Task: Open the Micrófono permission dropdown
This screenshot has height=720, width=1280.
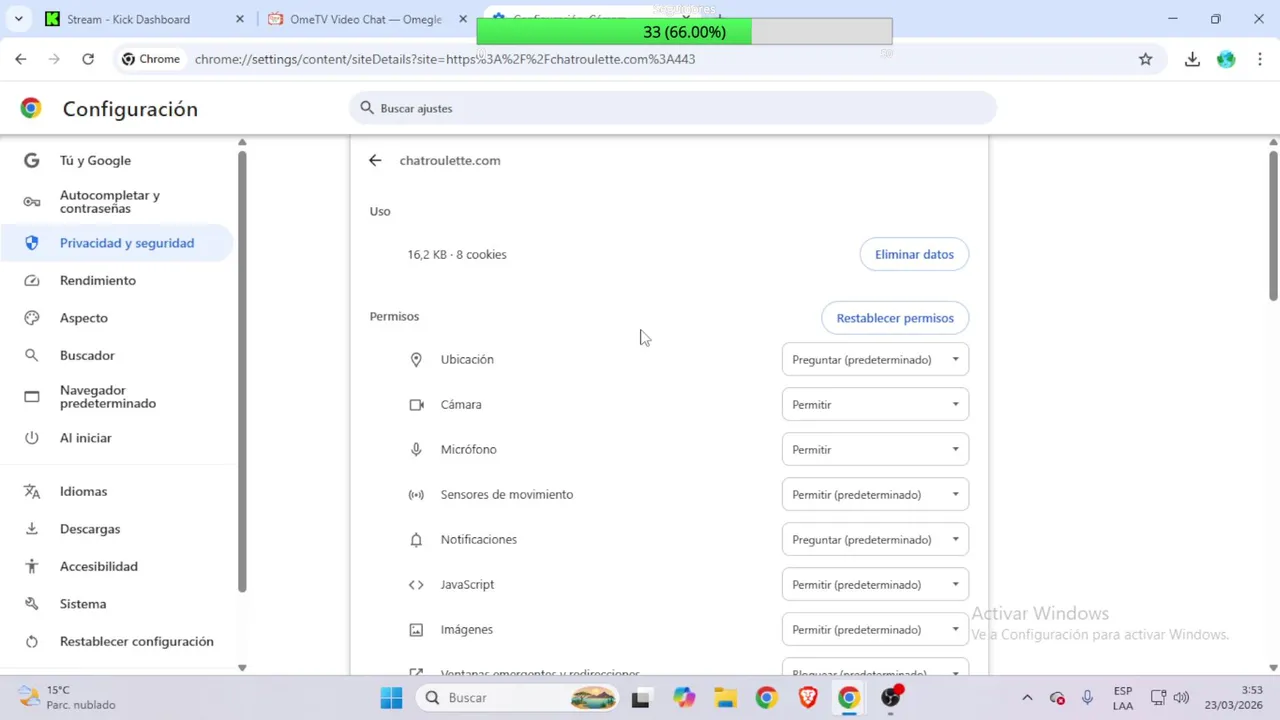Action: [x=875, y=449]
